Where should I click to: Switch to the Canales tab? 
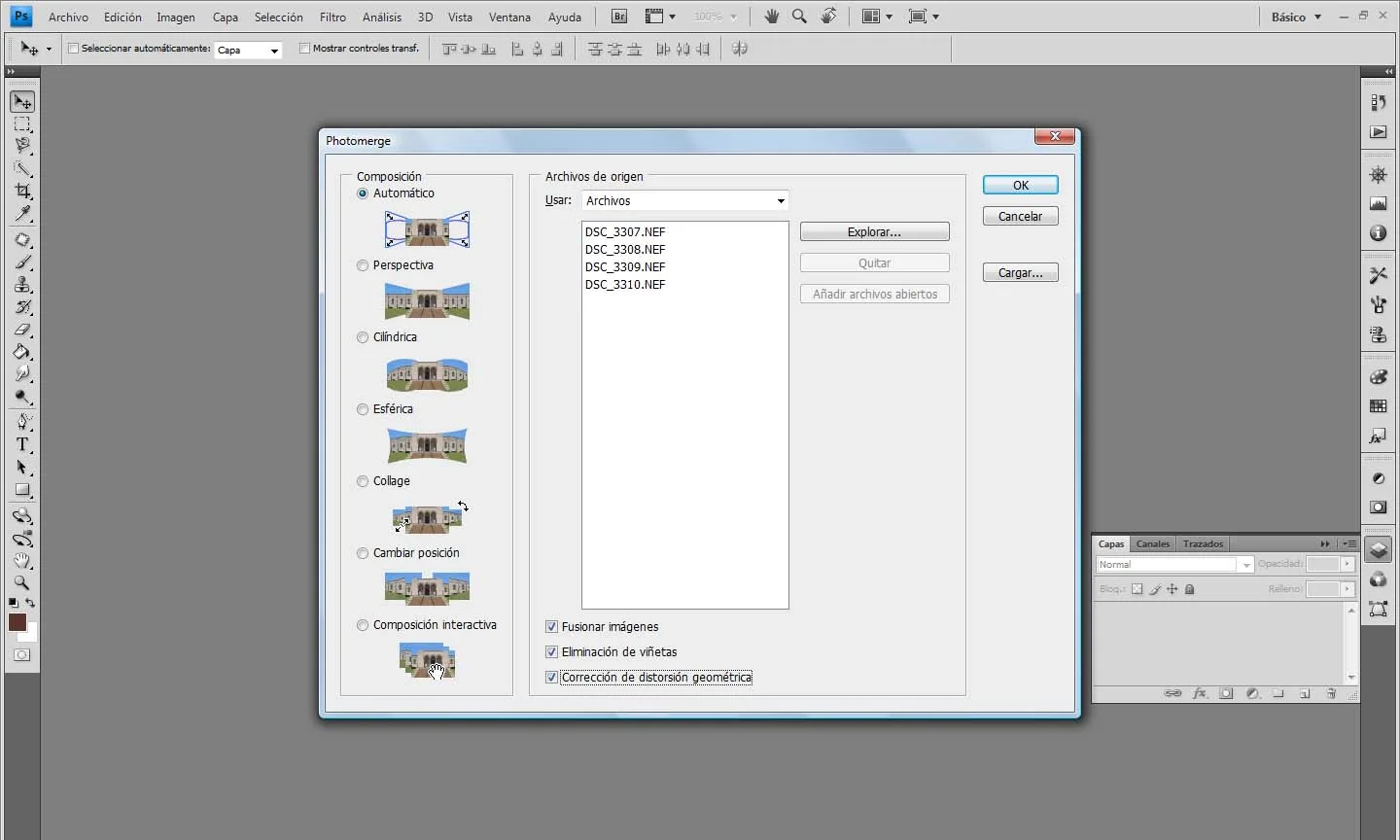tap(1153, 544)
